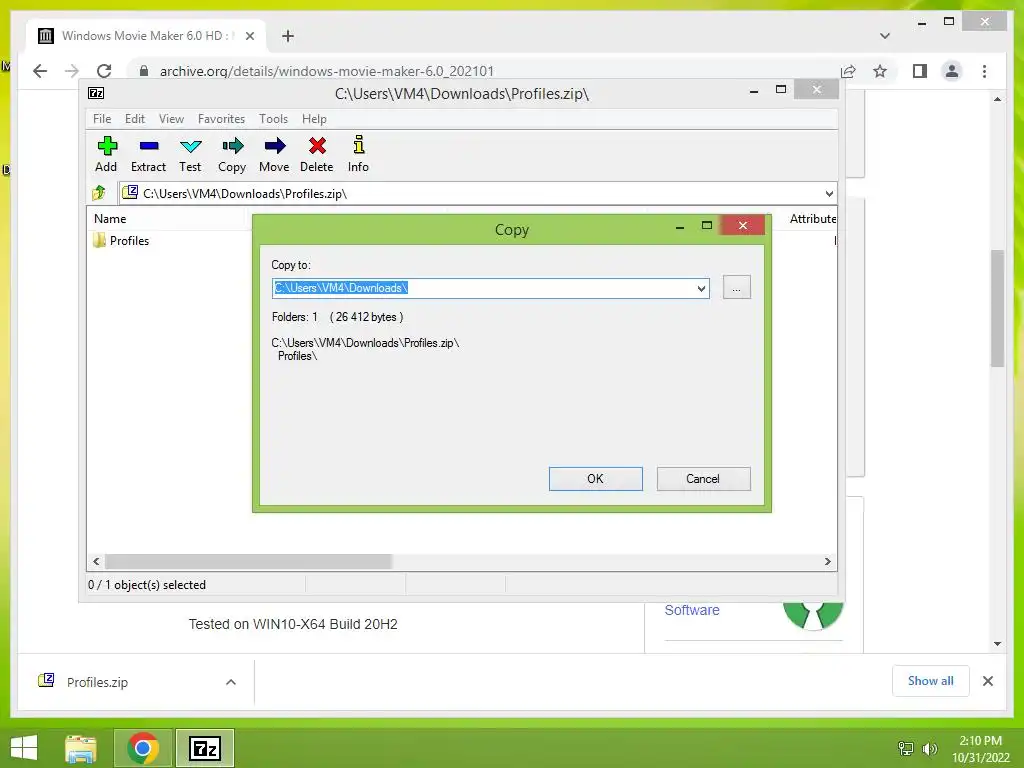The image size is (1024, 768).
Task: Click the Copy toolbar icon
Action: (x=232, y=146)
